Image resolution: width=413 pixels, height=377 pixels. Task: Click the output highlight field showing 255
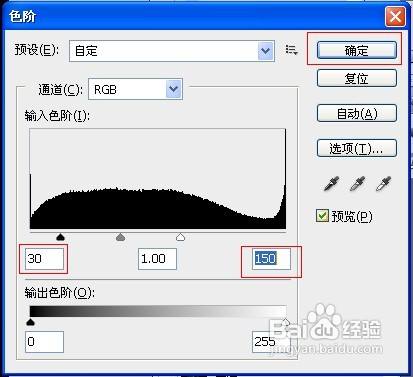pyautogui.click(x=271, y=342)
